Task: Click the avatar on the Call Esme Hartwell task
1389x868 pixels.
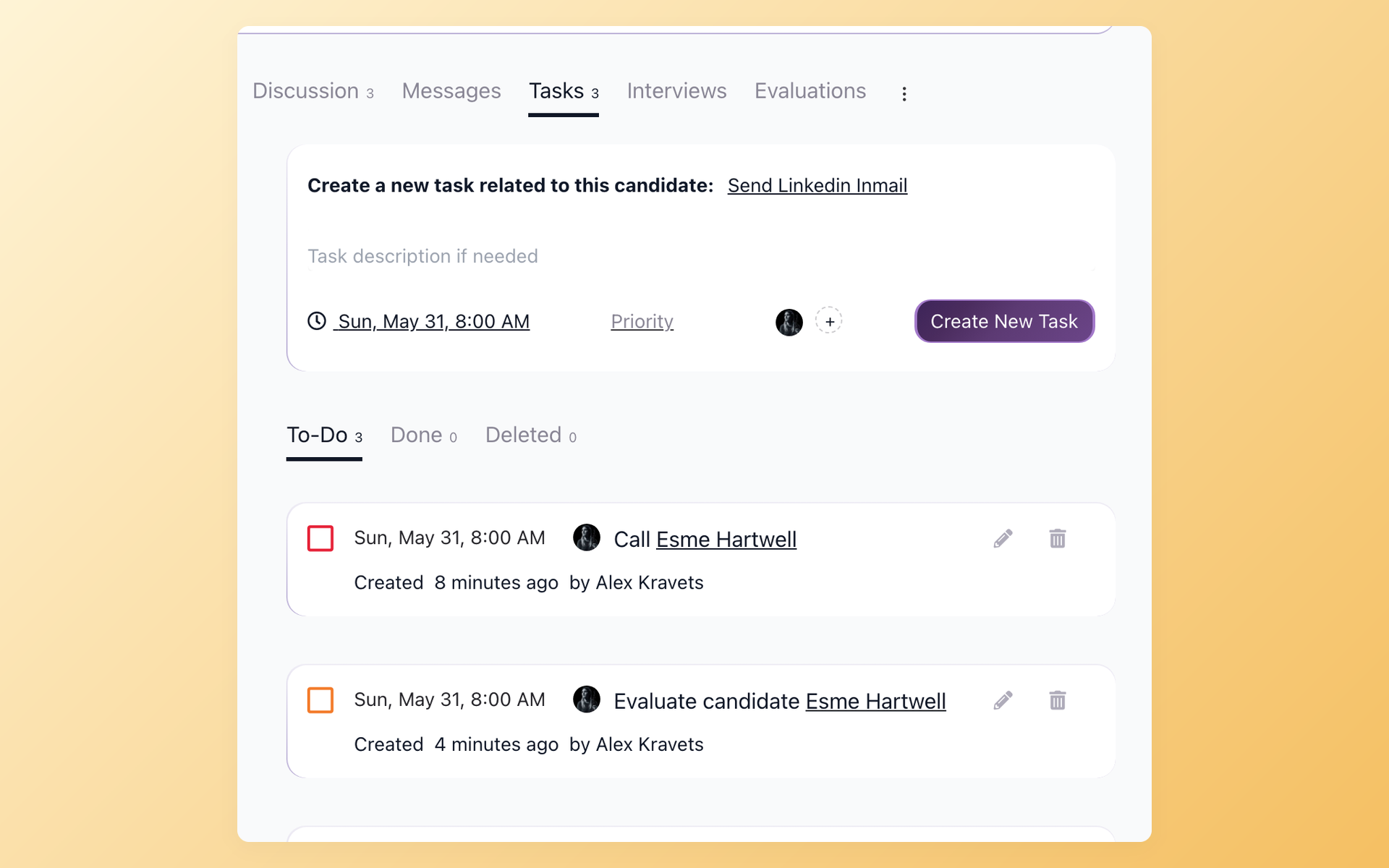Action: (x=587, y=537)
